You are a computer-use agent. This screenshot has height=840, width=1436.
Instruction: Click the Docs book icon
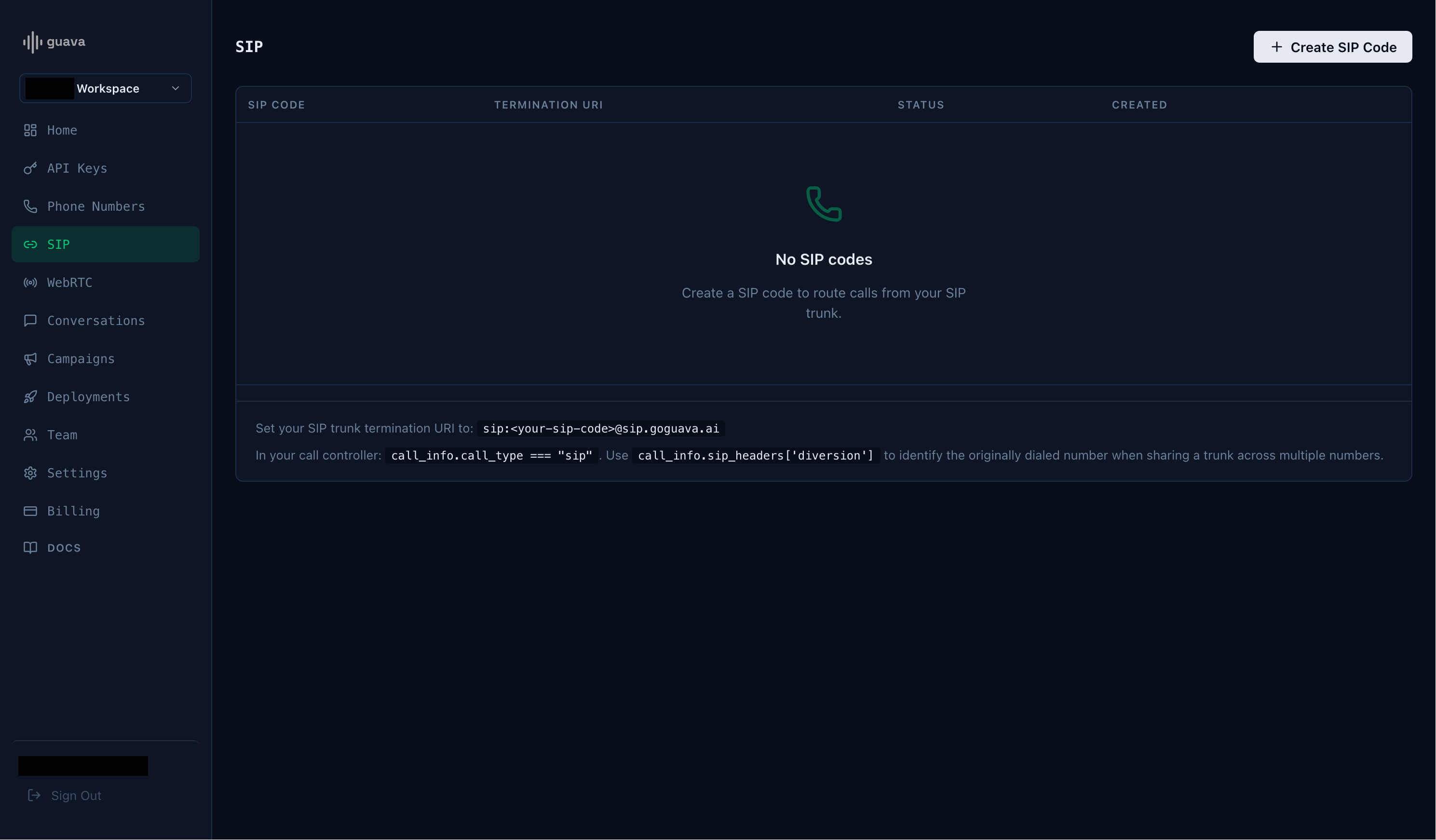click(x=30, y=548)
